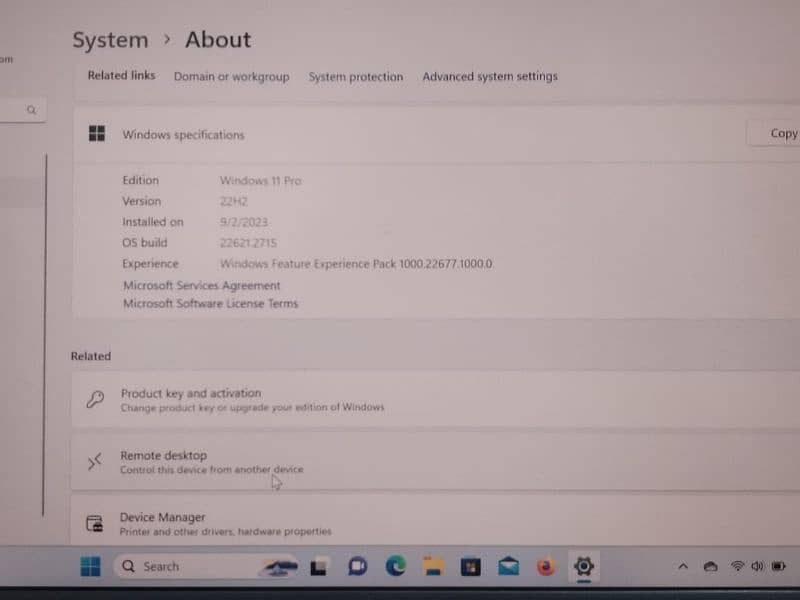800x600 pixels.
Task: Click the Task View taskbar icon
Action: pos(320,567)
